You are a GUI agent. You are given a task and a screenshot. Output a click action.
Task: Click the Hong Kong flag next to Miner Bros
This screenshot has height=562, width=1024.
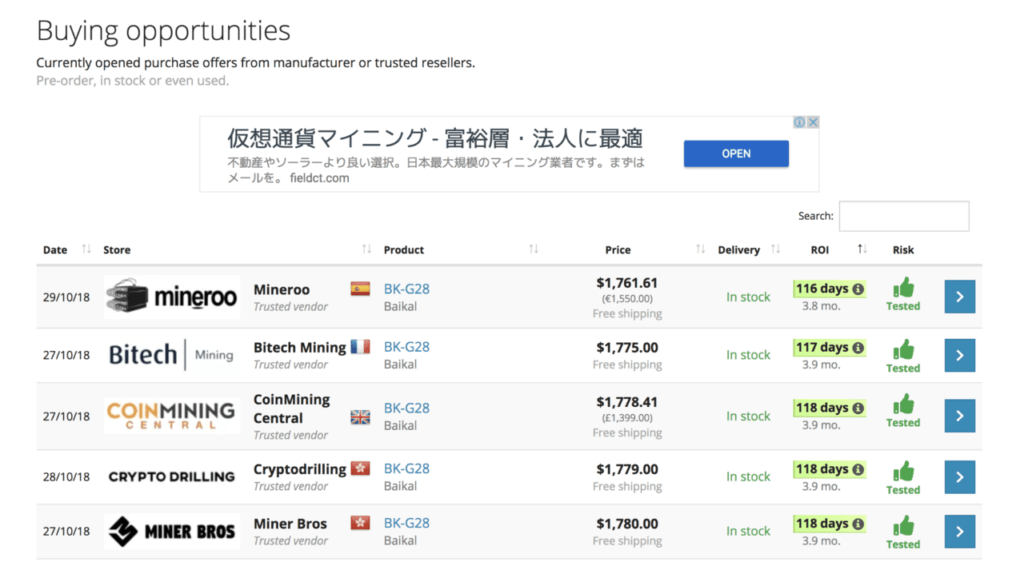(360, 523)
